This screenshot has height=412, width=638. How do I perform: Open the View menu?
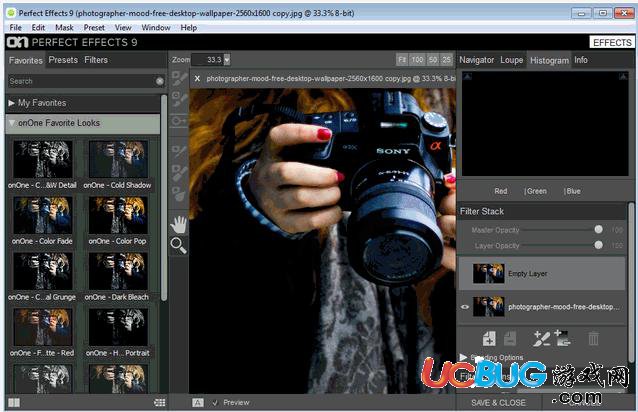123,28
